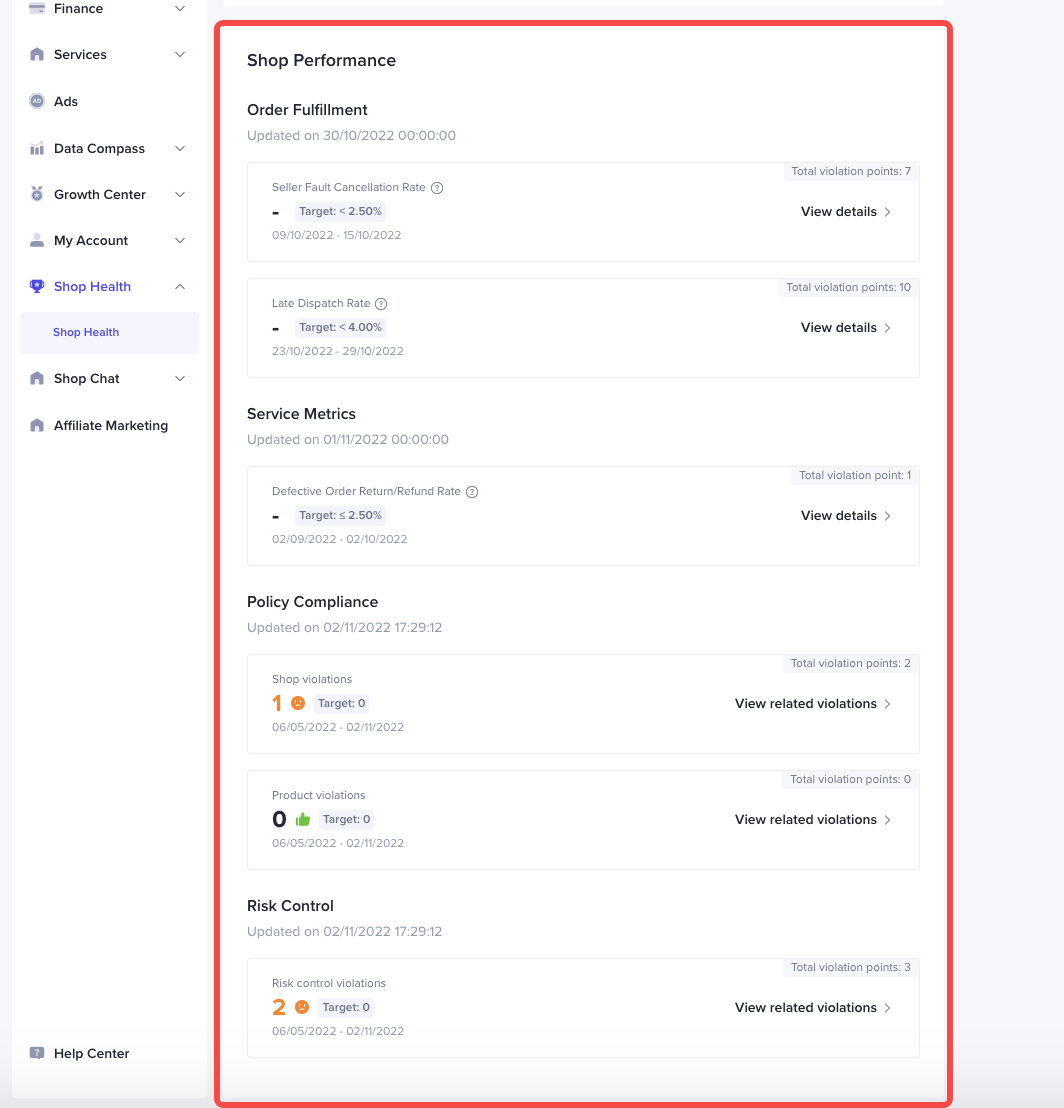Select the Shop Health submenu item
Viewport: 1064px width, 1108px height.
click(x=86, y=332)
